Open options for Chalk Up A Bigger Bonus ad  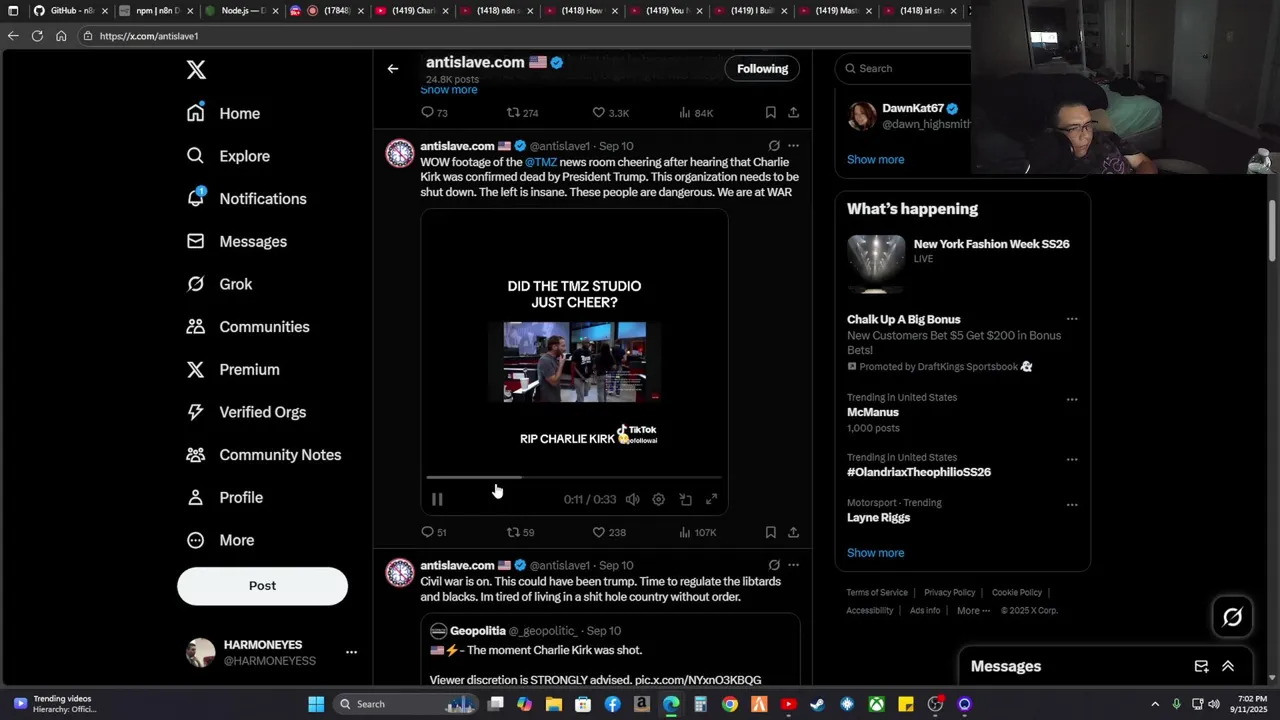click(1072, 320)
